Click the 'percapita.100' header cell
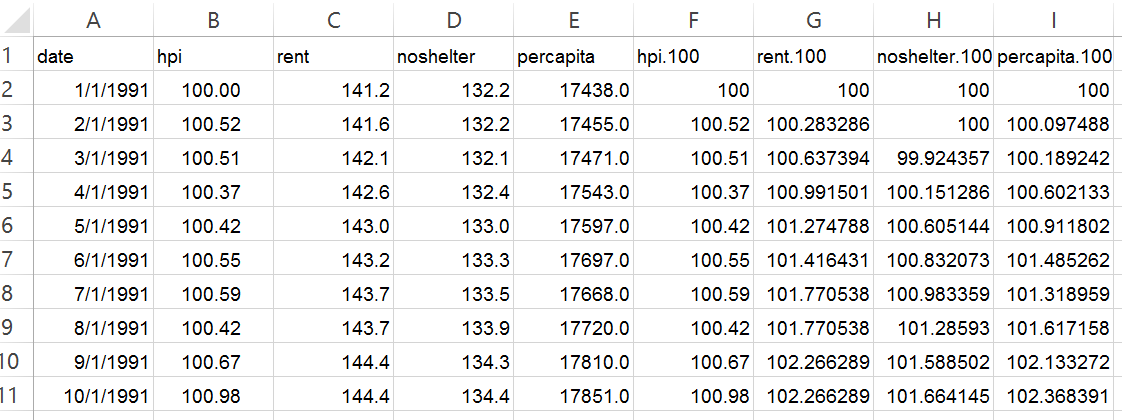1122x420 pixels. (1053, 57)
